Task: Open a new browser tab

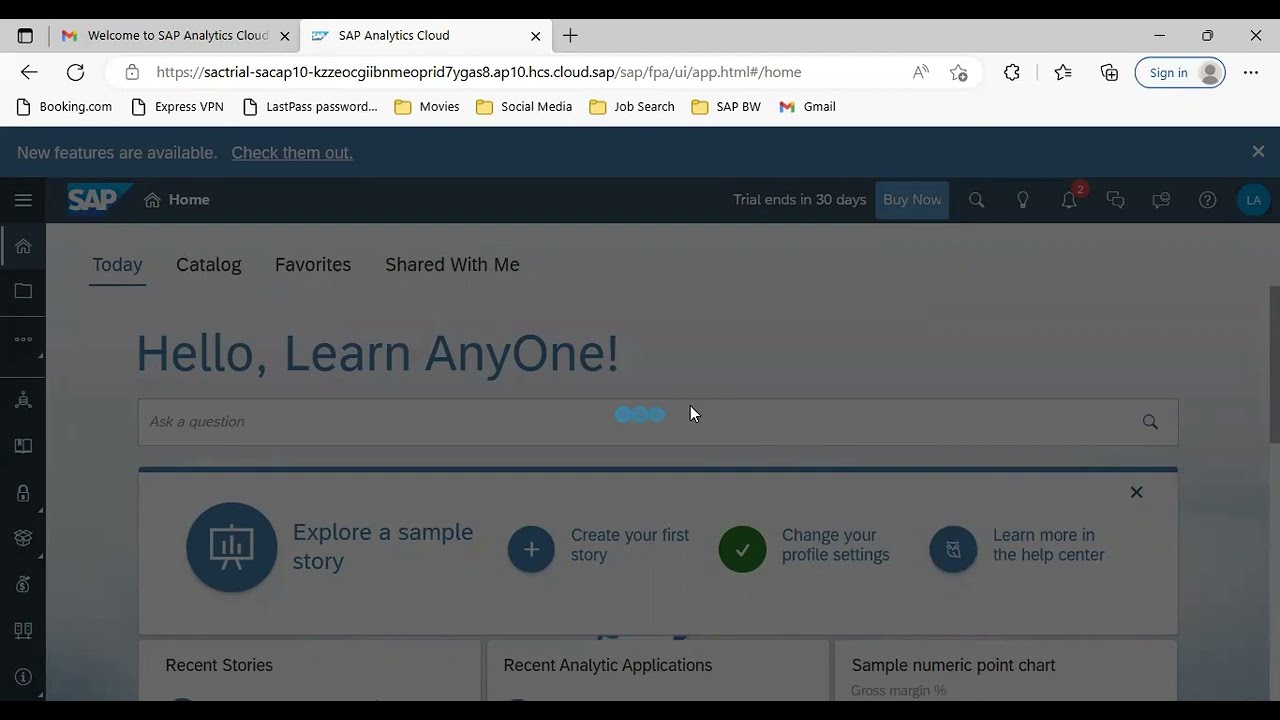Action: tap(570, 36)
